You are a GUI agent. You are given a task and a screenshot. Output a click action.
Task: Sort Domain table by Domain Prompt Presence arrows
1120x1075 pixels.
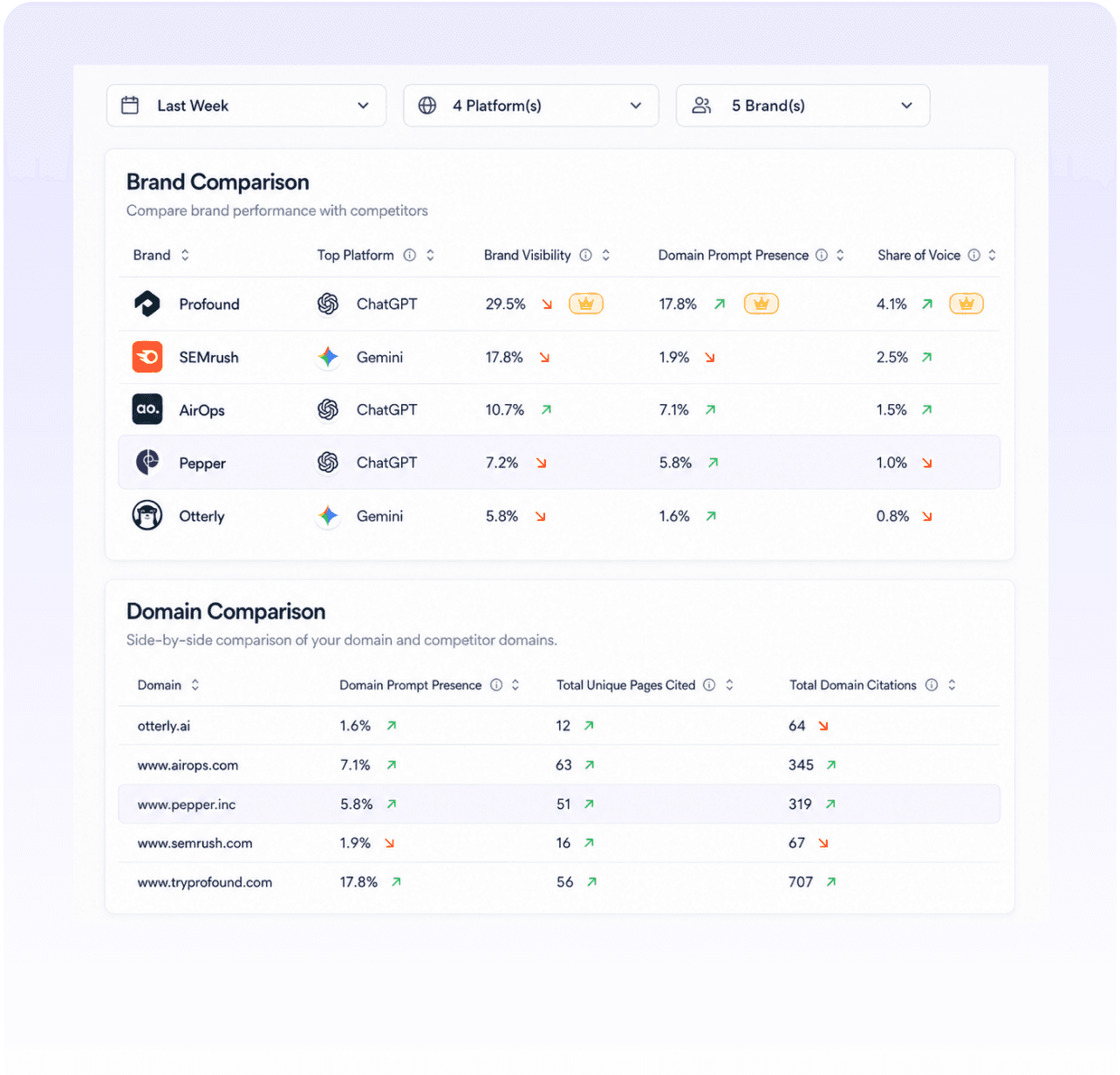coord(516,685)
